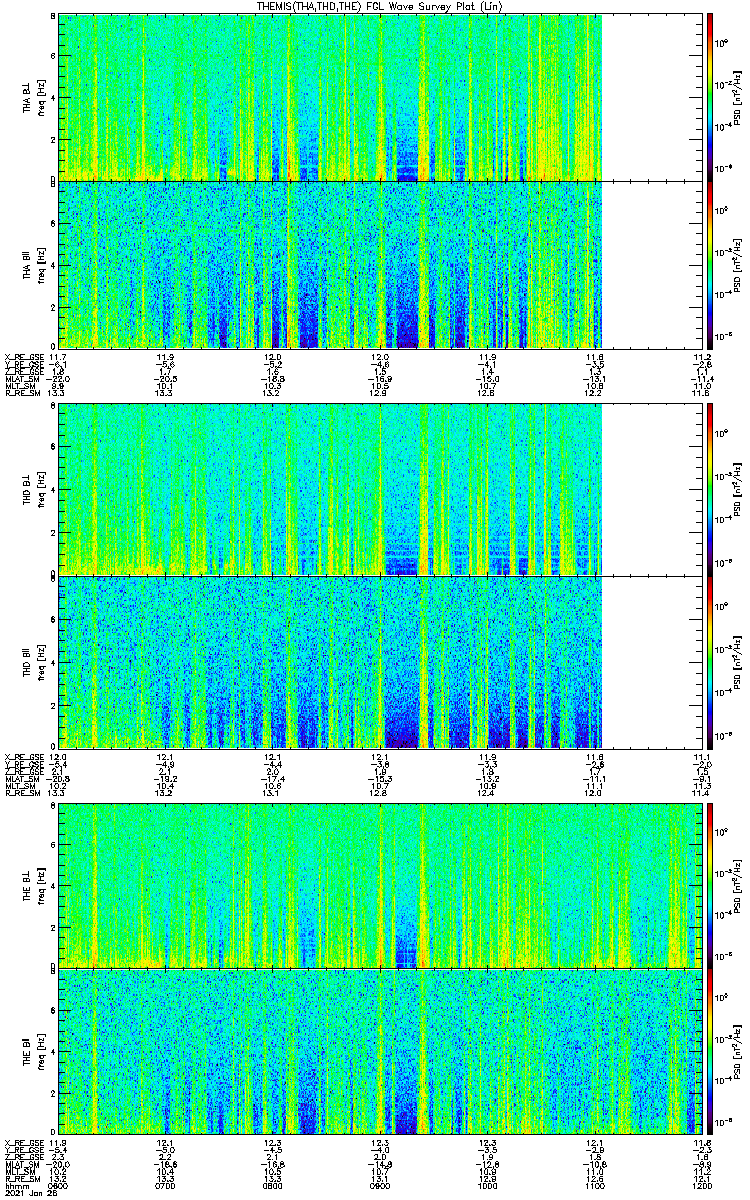Click the THA BII freq [Hz] axis label

41,264
